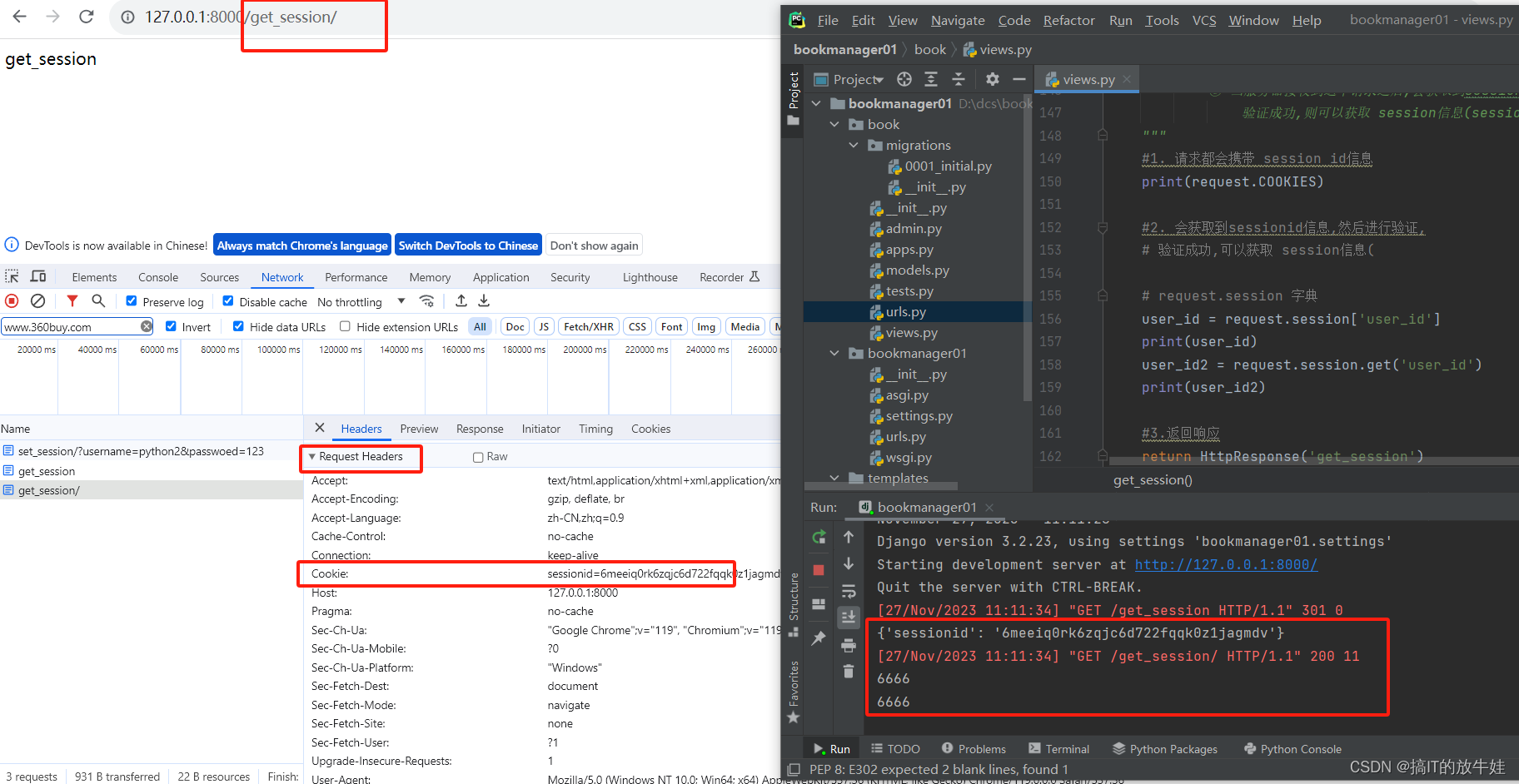Open the Python Console tool window
This screenshot has width=1519, height=784.
pos(1292,749)
